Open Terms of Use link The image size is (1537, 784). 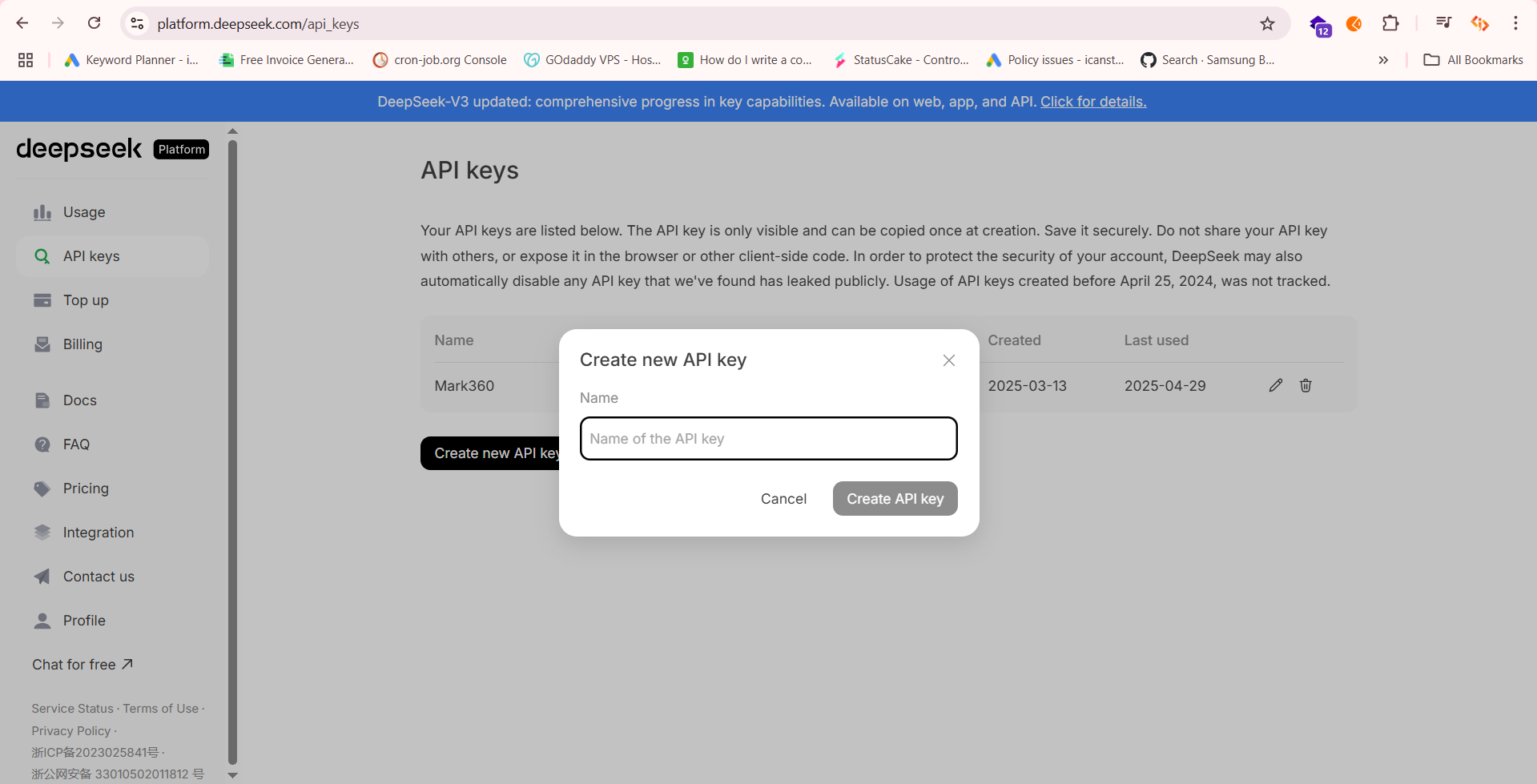[x=160, y=709]
